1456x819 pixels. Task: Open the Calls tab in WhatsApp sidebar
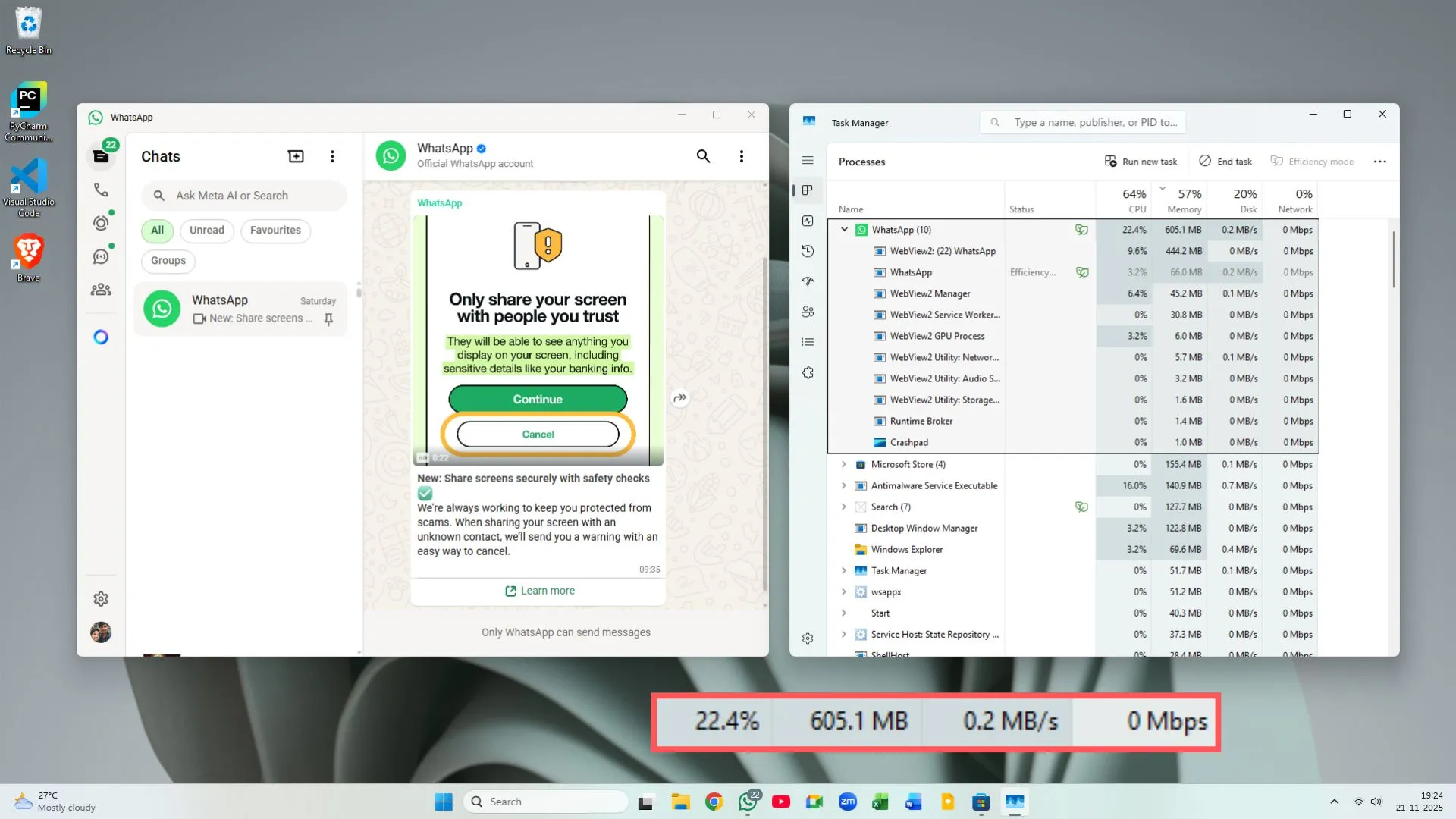click(101, 190)
